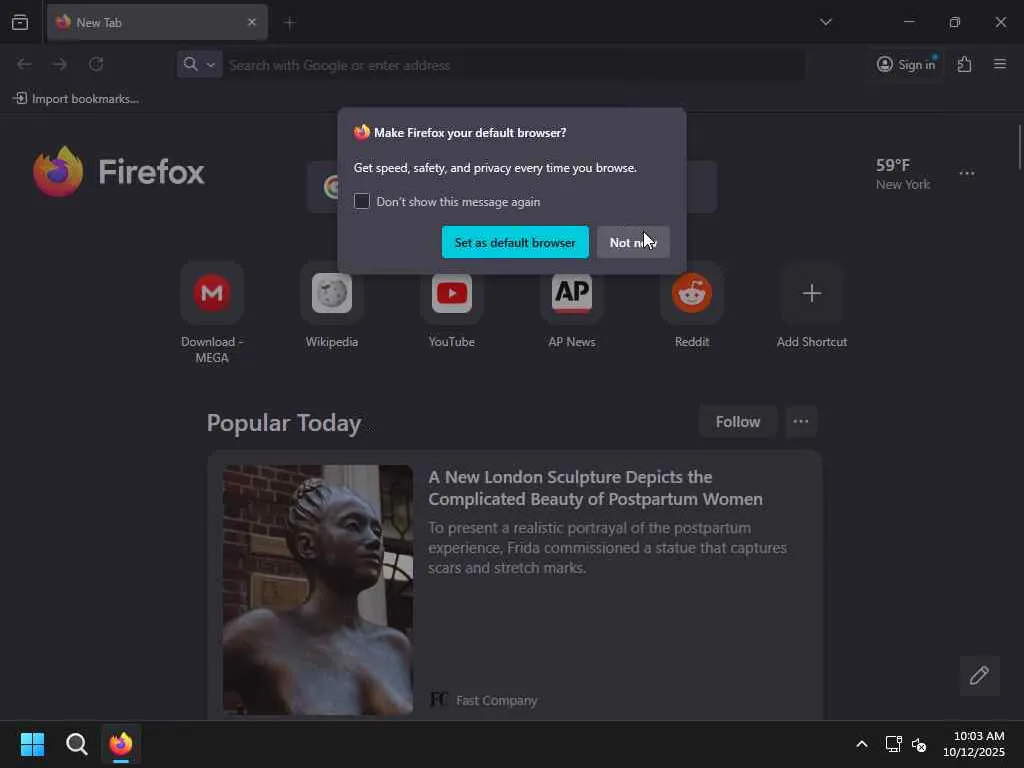
Task: Open Popular Today section options menu
Action: tap(801, 421)
